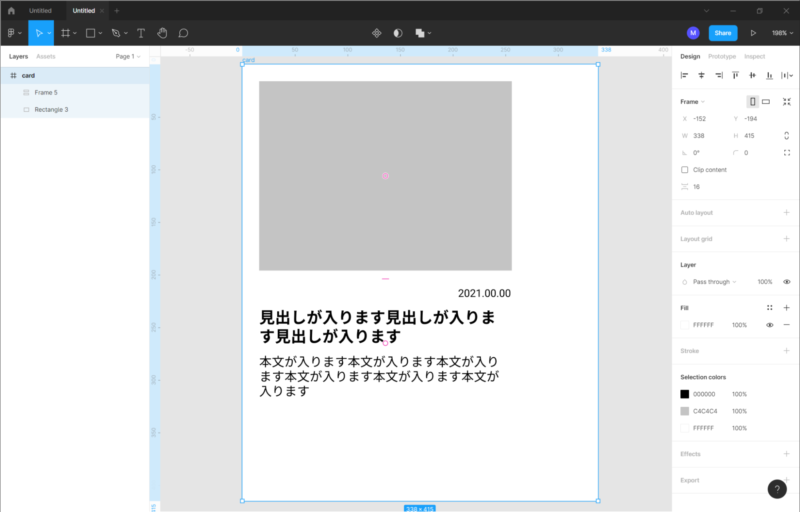Open the 198% zoom dropdown
This screenshot has height=512, width=800.
pos(780,33)
